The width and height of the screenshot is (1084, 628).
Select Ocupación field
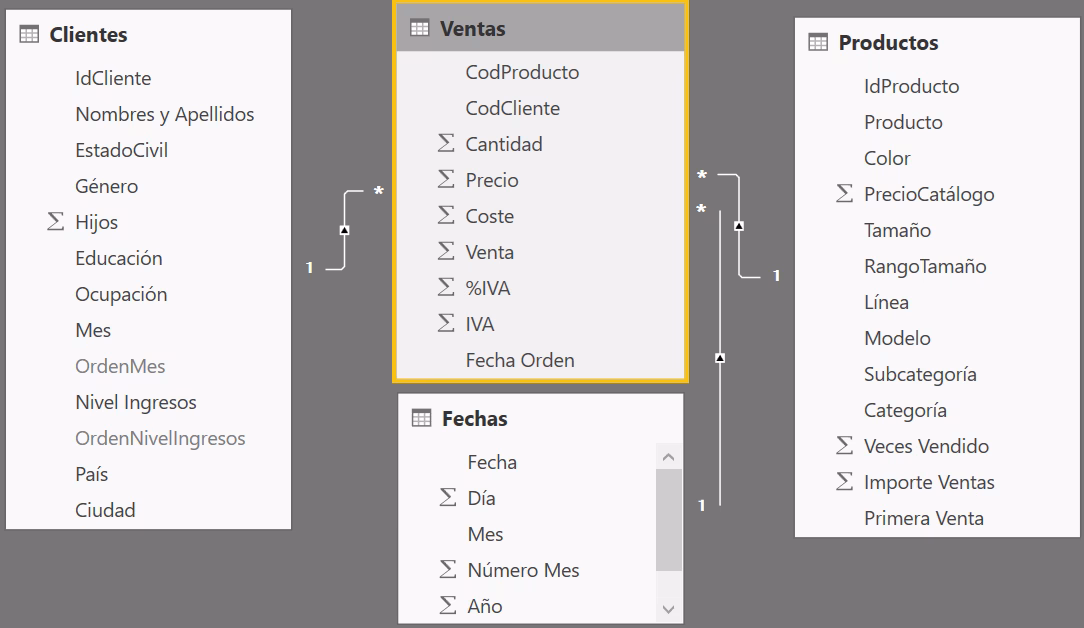coord(121,294)
